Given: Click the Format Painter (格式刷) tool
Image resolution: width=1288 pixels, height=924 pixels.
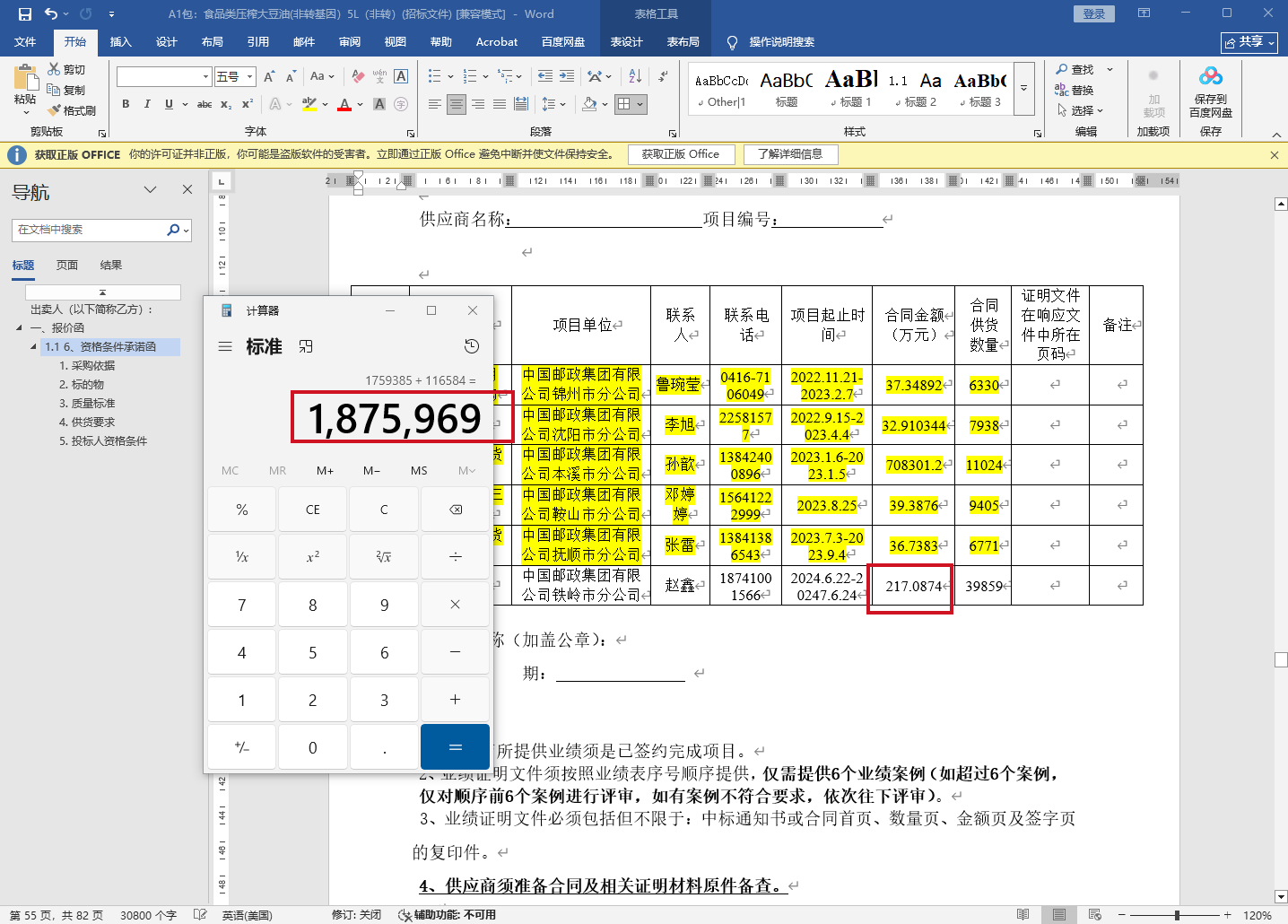Looking at the screenshot, I should (x=72, y=110).
